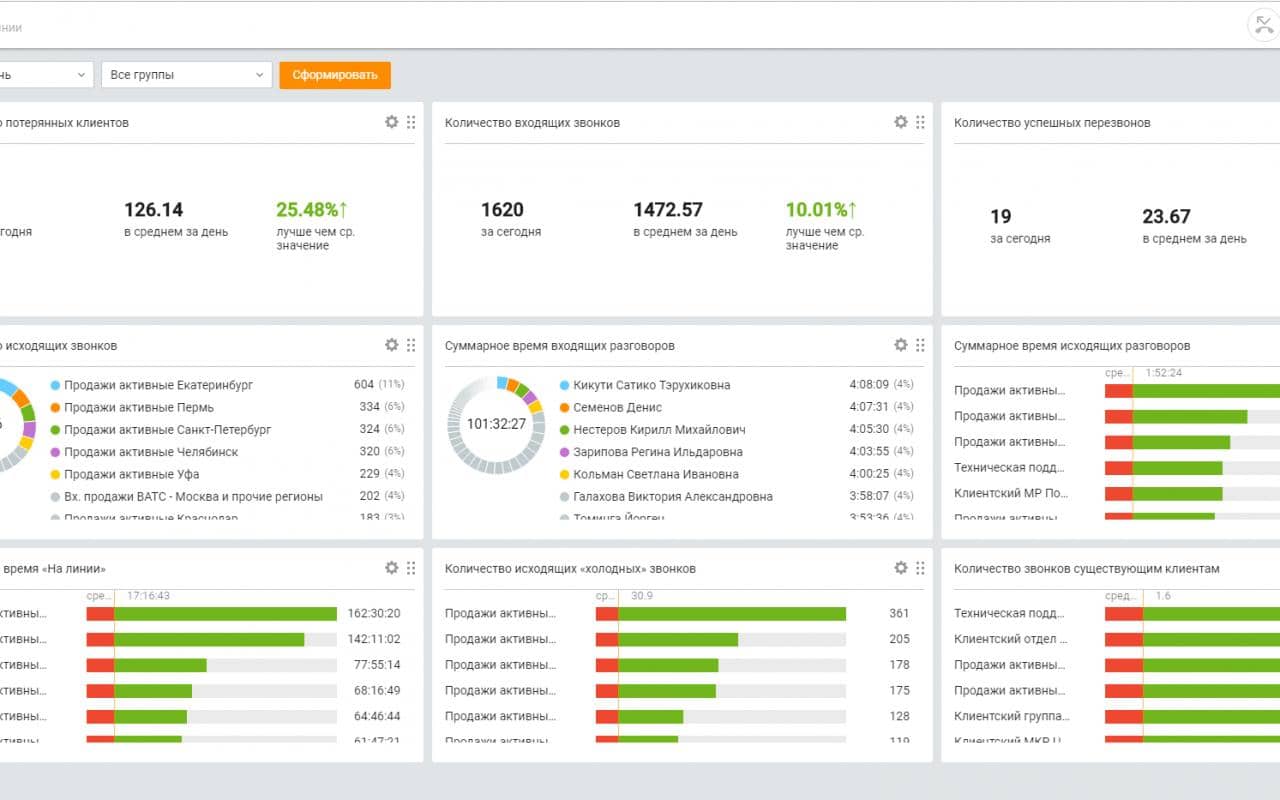Click orange dot for Продажи активные Пермь

coord(55,407)
